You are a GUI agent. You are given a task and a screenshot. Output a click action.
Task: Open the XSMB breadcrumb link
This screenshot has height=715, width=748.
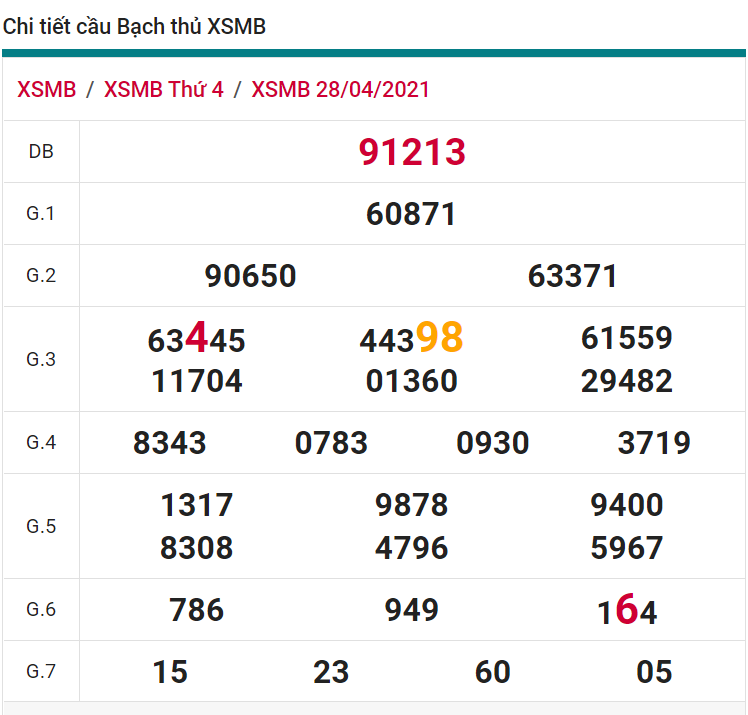[47, 89]
